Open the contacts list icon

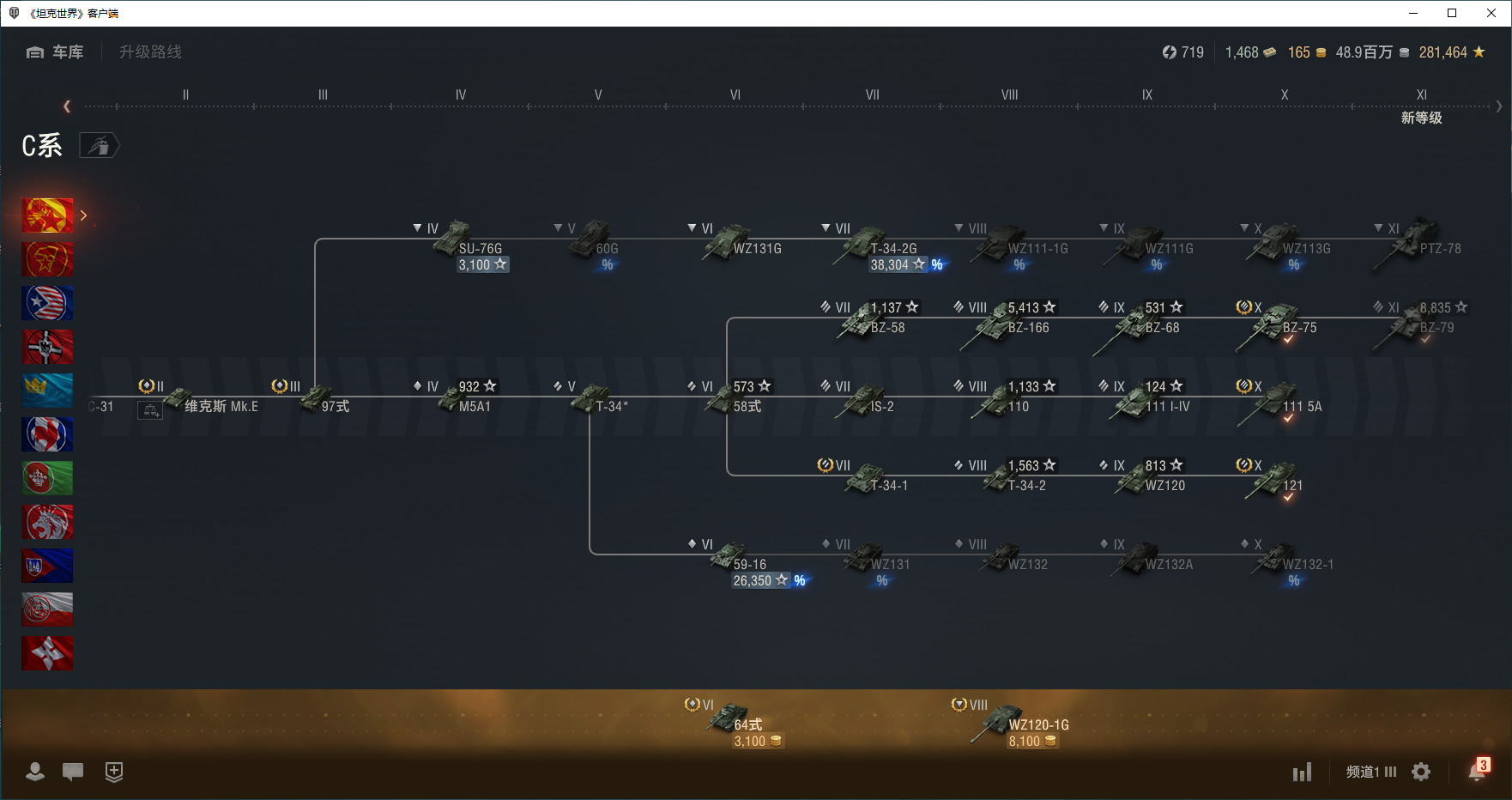point(35,772)
